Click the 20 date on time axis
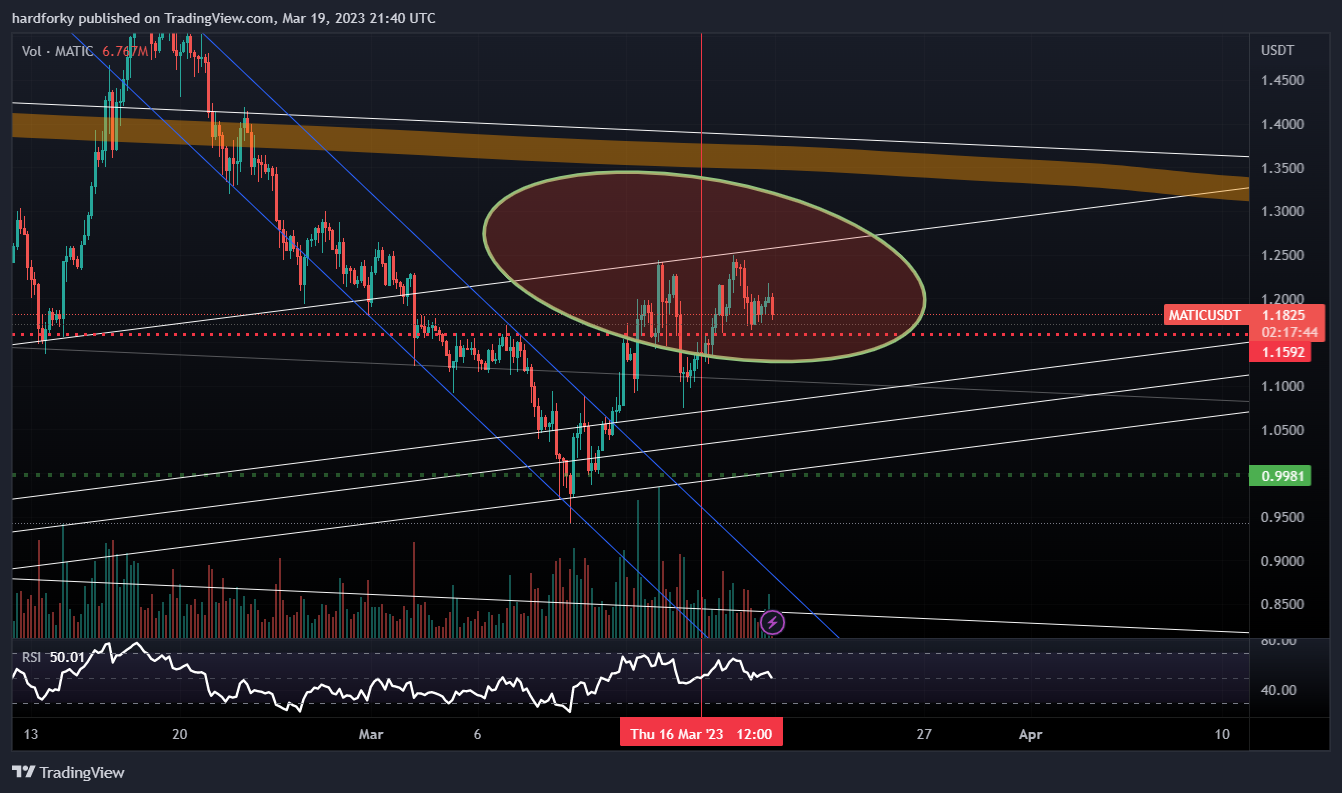 180,734
